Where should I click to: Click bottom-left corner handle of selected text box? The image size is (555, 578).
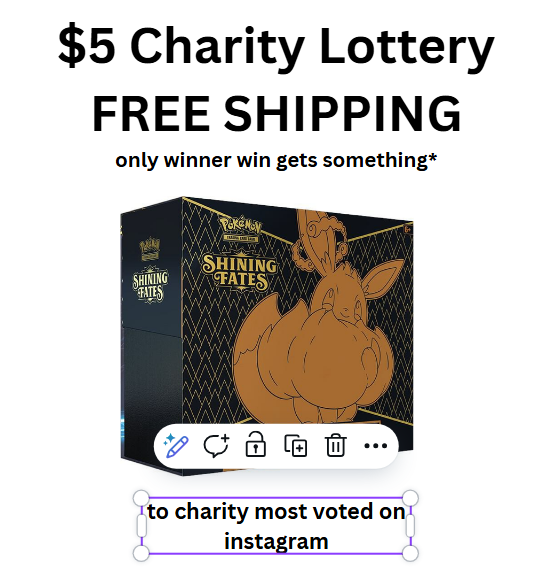click(141, 553)
